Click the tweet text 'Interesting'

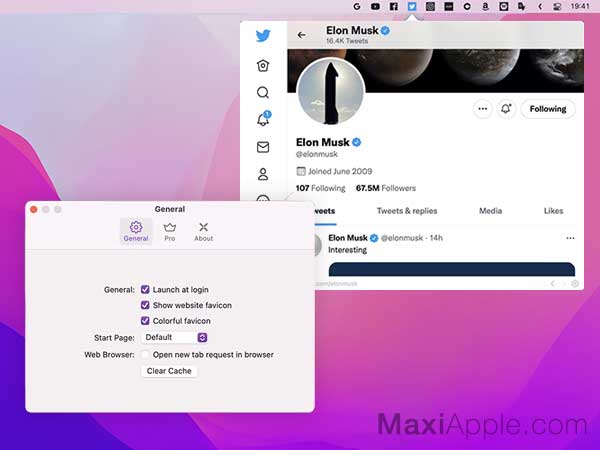pyautogui.click(x=347, y=250)
